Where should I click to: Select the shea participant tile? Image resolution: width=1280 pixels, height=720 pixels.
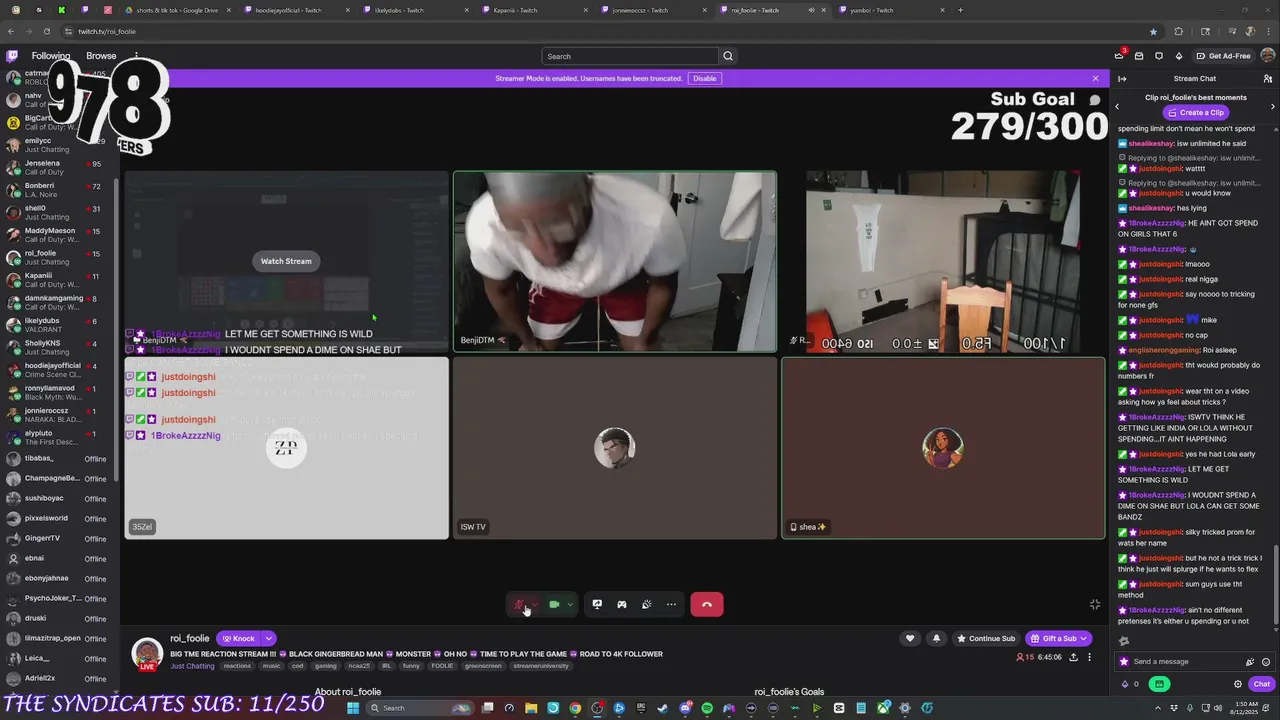(943, 448)
